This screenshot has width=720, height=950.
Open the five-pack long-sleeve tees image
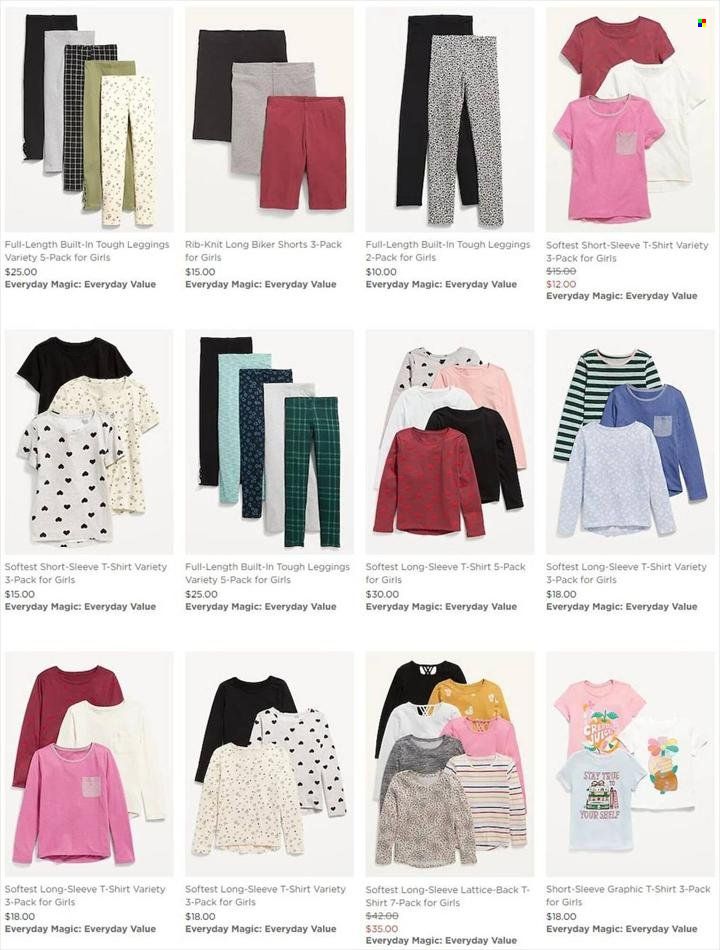pos(450,442)
